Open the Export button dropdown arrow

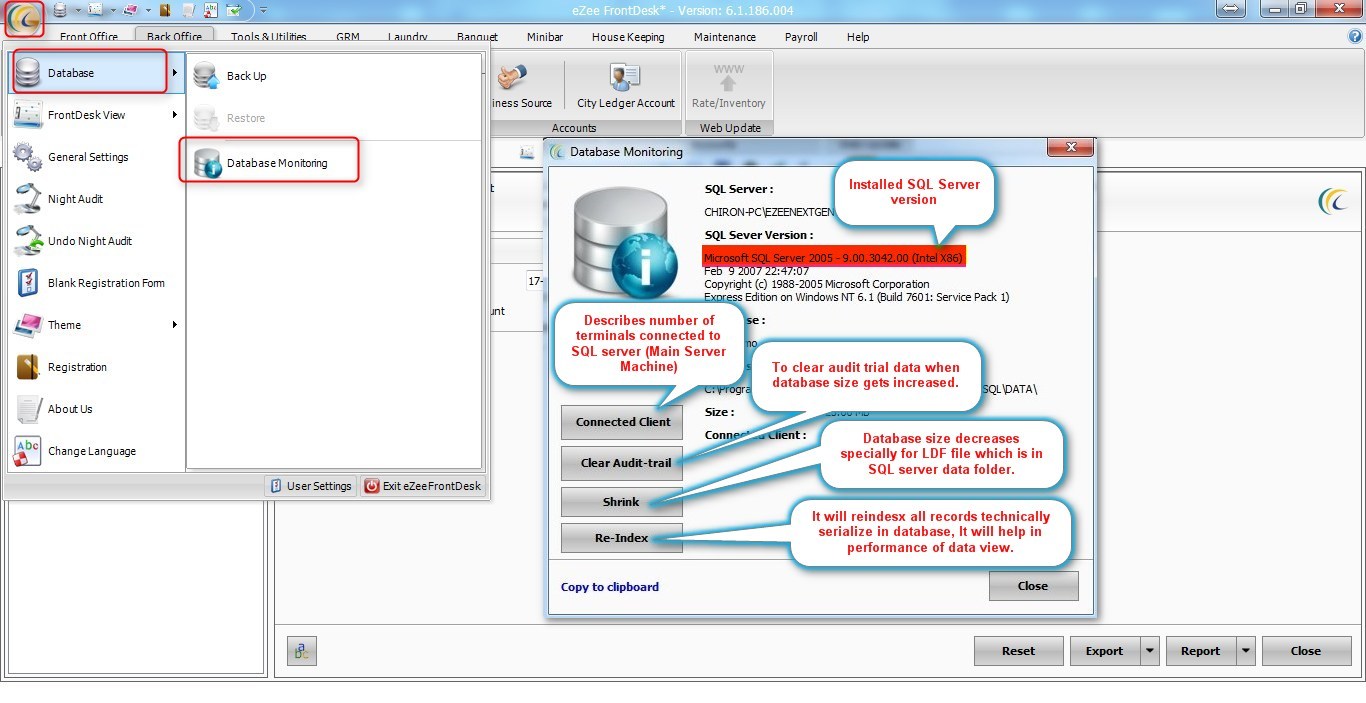[x=1150, y=651]
